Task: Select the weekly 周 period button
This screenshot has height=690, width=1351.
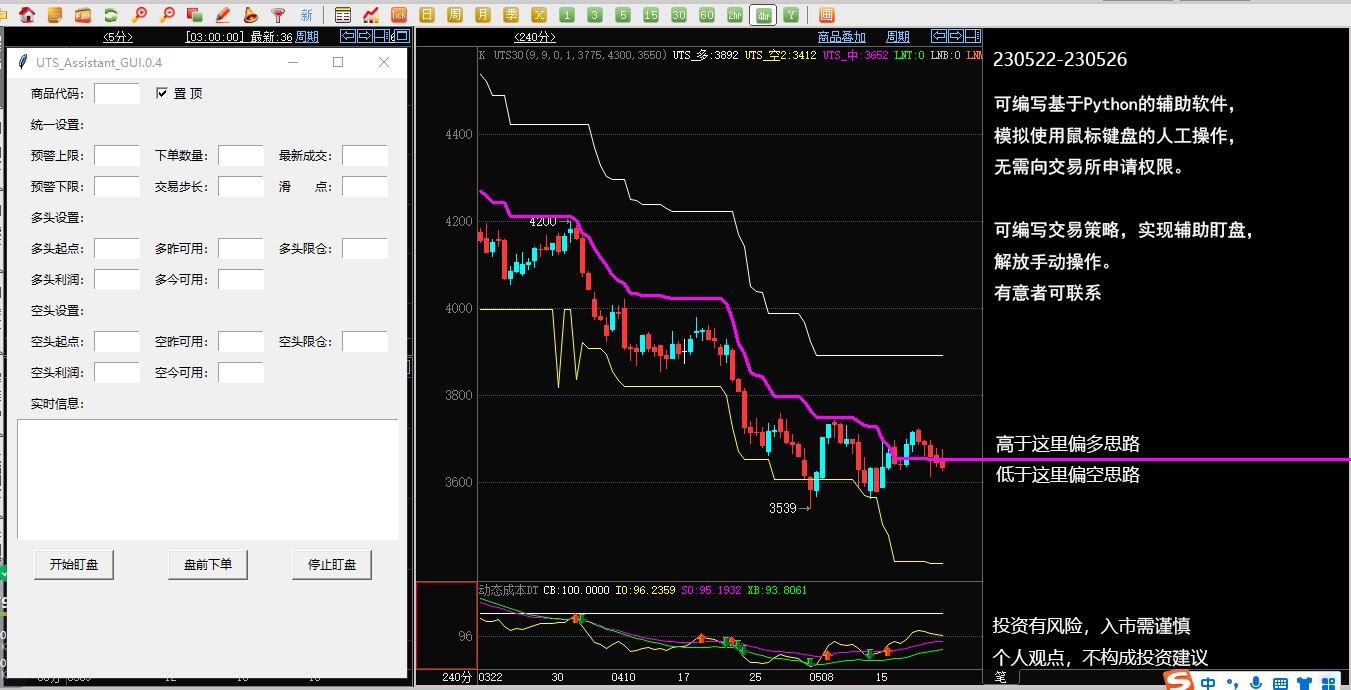Action: click(x=455, y=14)
